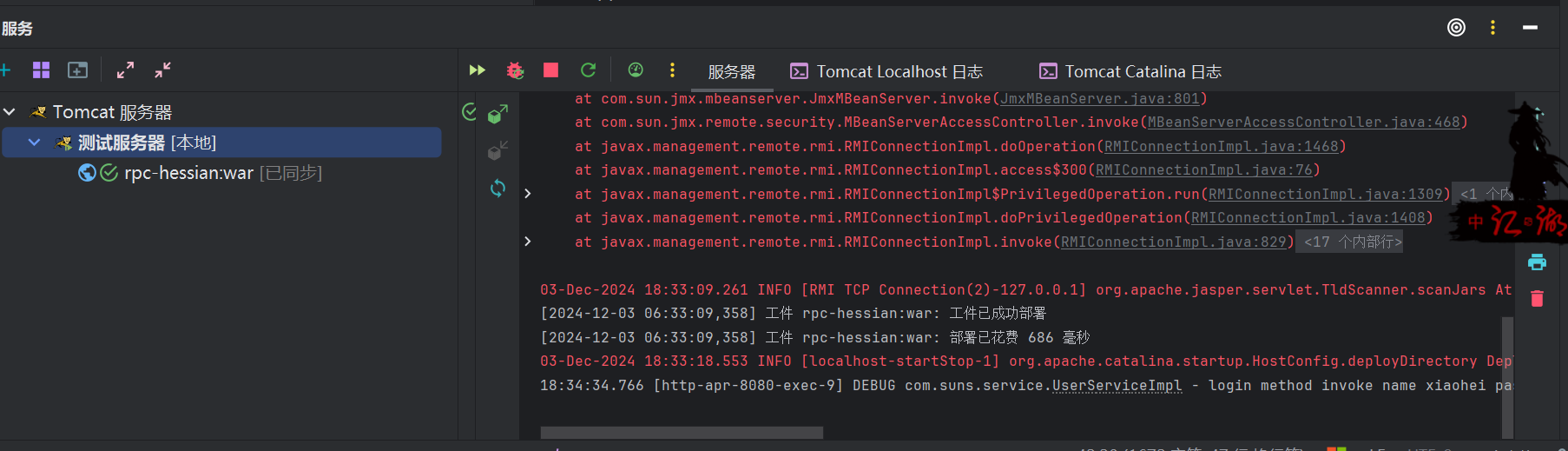Click the horizontal scrollbar under the console

click(682, 432)
